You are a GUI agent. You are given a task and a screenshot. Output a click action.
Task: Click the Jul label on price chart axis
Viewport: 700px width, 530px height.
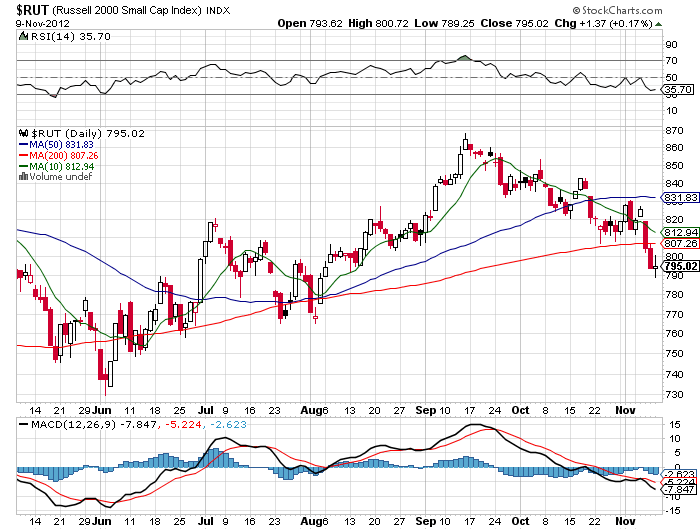[x=206, y=410]
